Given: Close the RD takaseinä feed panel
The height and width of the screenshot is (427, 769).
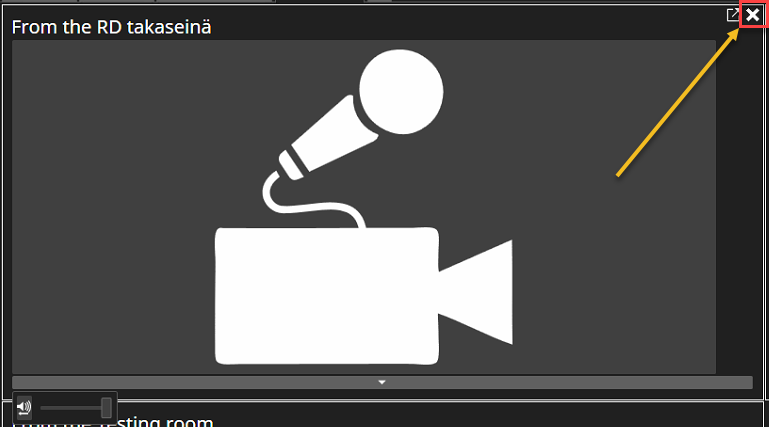Looking at the screenshot, I should click(x=752, y=15).
